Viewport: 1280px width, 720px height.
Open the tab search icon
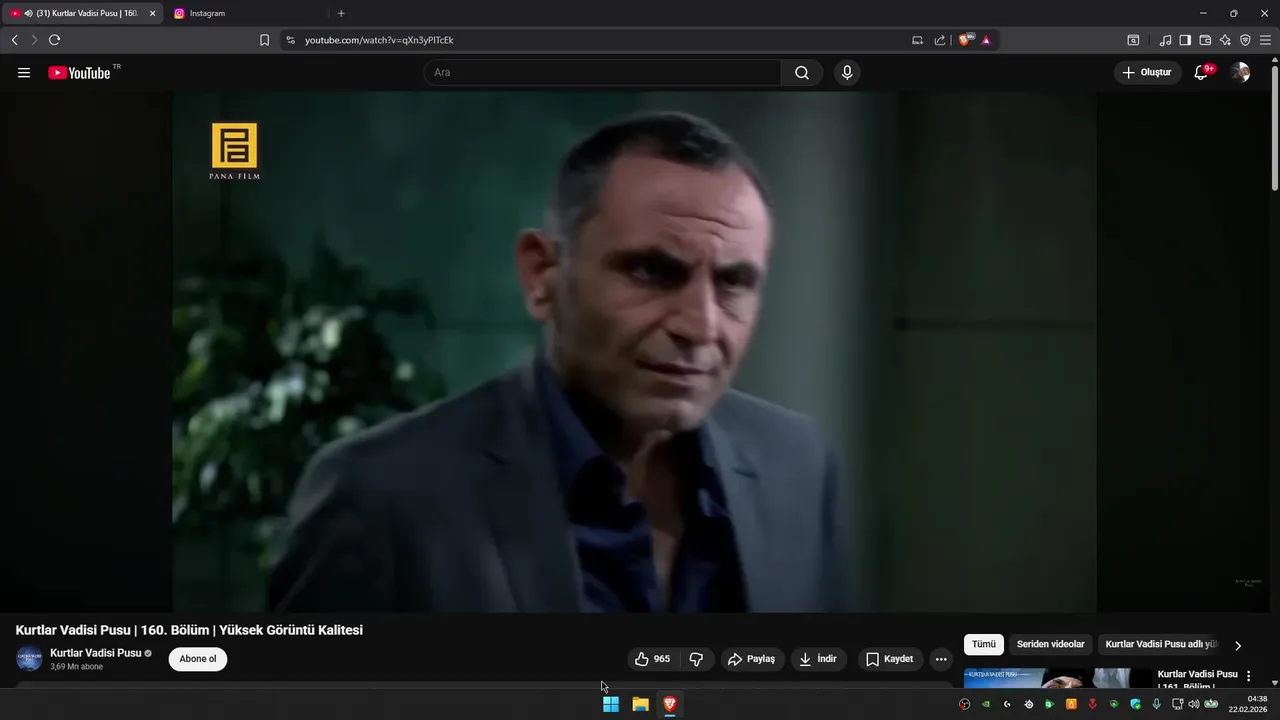[x=1133, y=40]
